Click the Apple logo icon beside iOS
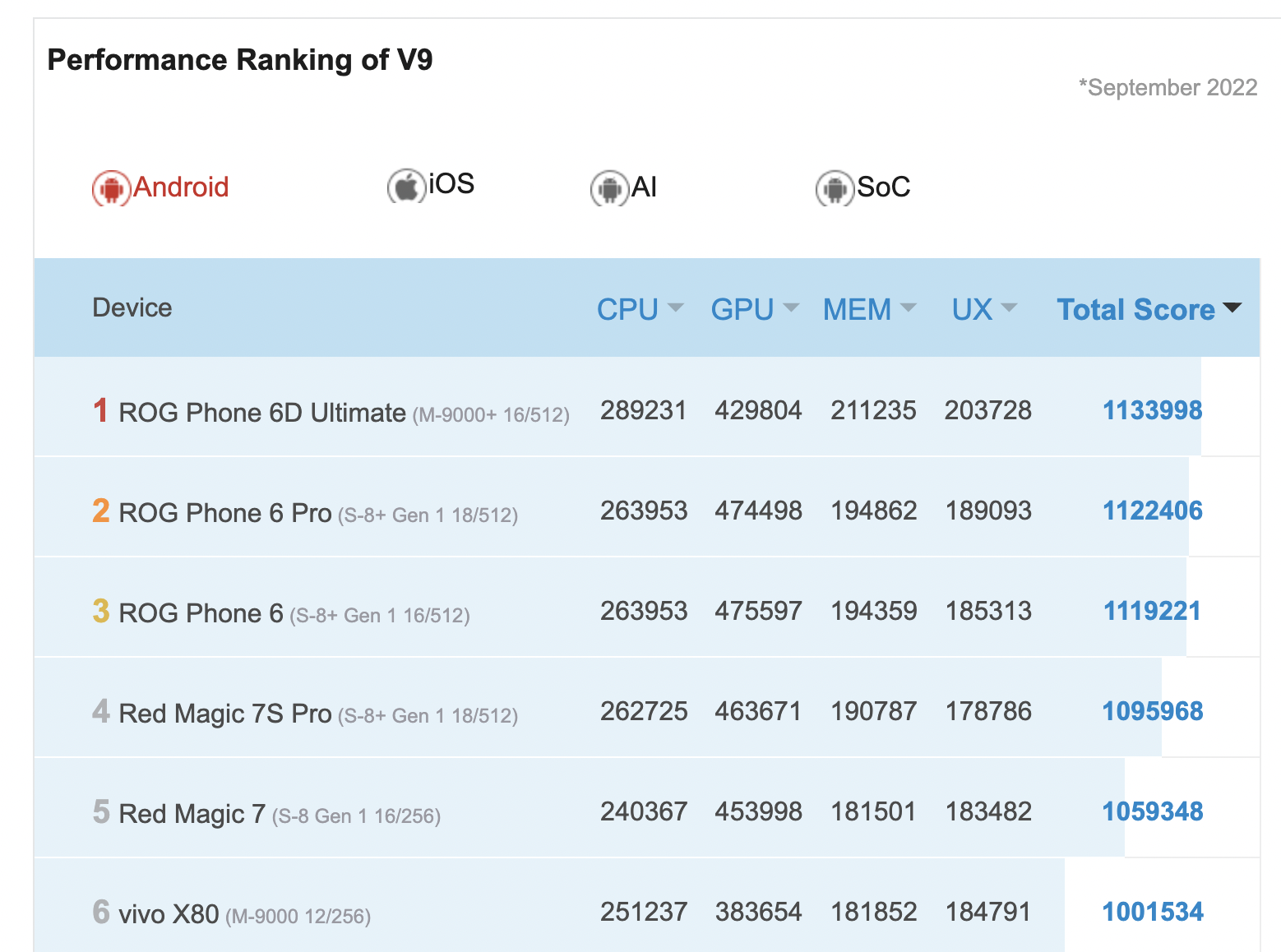This screenshot has height=952, width=1281. 406,186
